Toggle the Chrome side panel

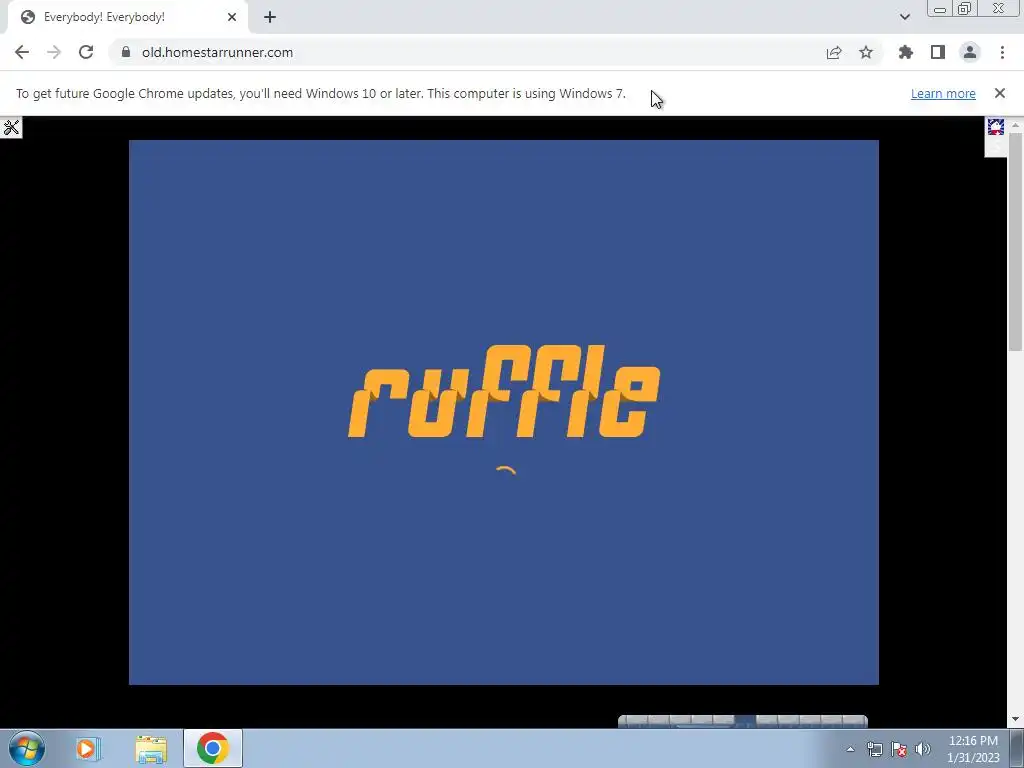938,52
